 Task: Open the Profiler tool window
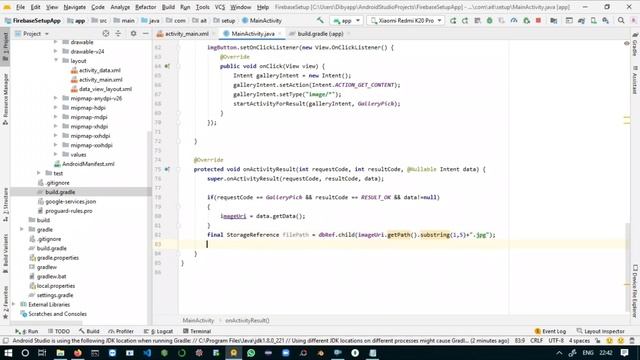point(121,331)
